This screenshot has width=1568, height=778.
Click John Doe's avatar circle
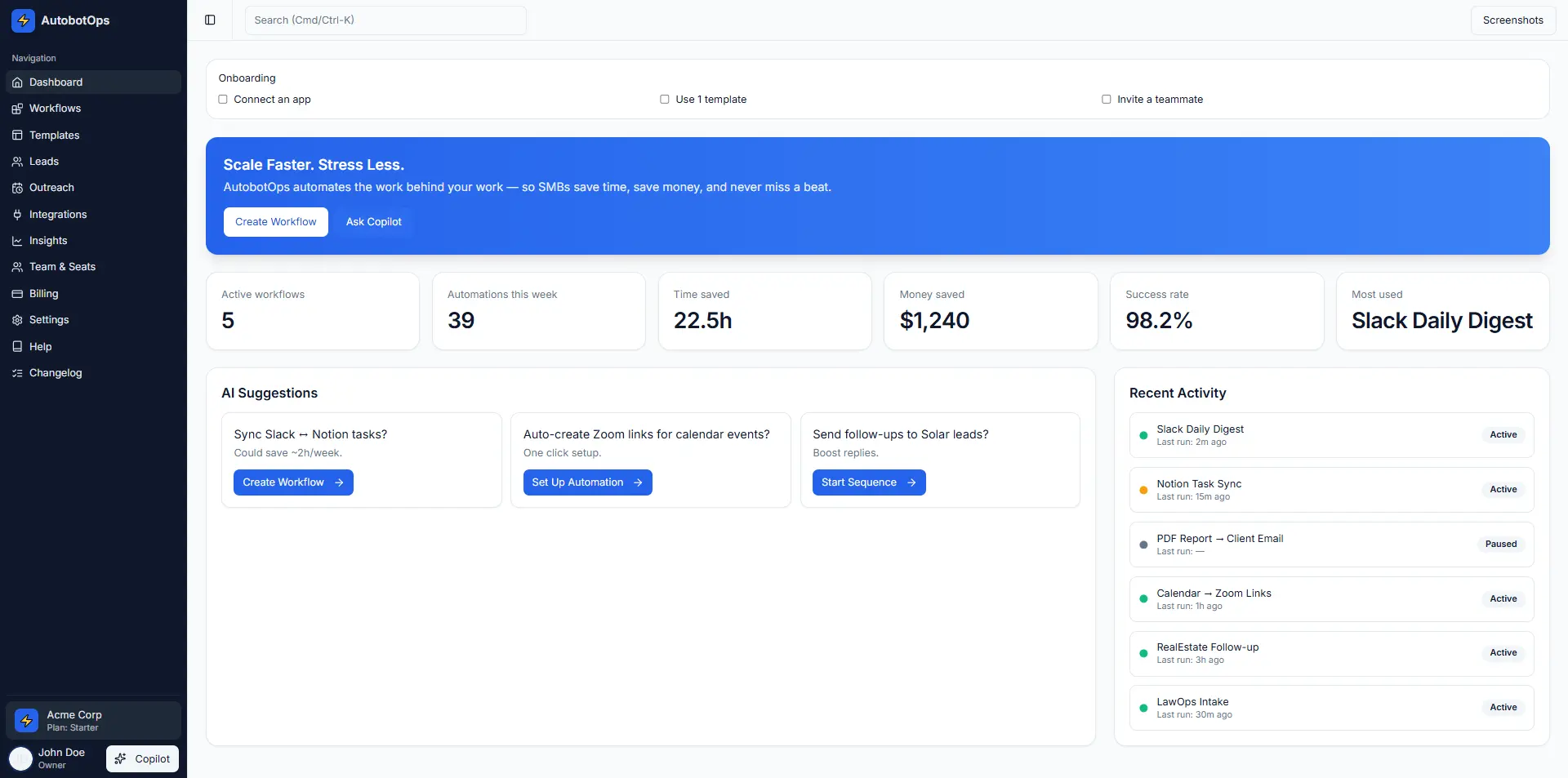click(x=20, y=758)
